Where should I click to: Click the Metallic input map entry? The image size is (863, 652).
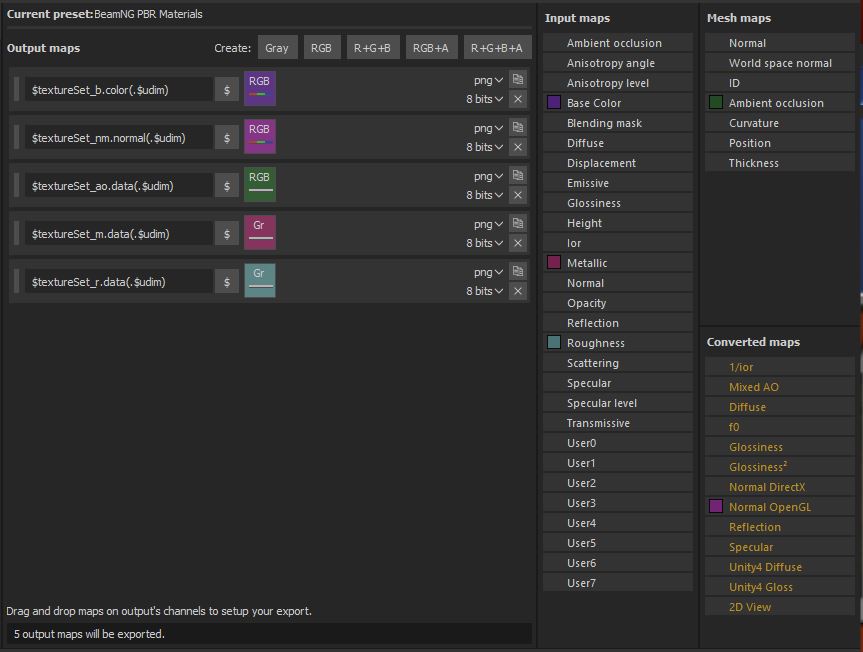(x=587, y=263)
